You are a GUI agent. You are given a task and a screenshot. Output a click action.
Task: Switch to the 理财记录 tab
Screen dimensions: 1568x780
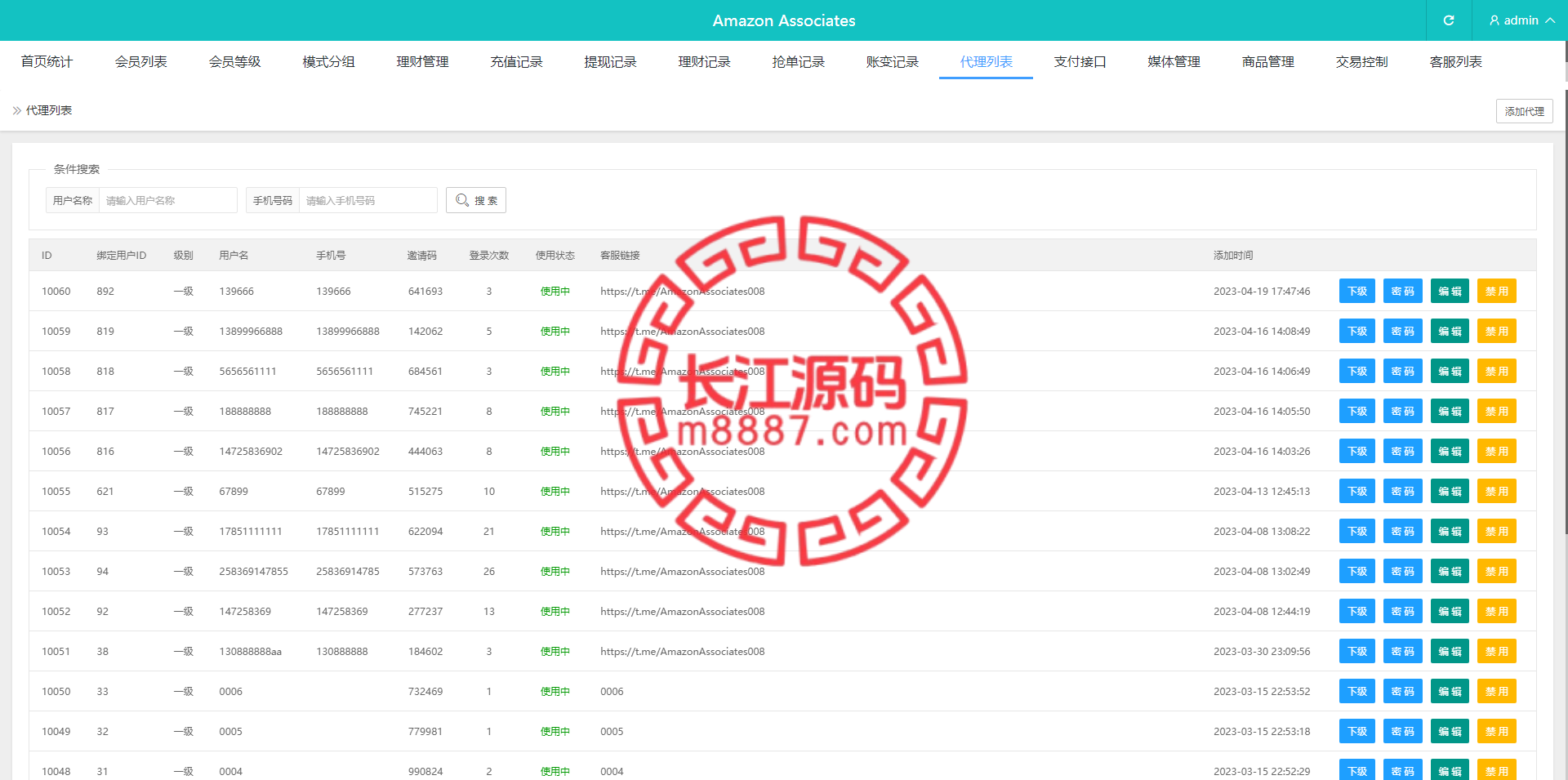(x=704, y=62)
